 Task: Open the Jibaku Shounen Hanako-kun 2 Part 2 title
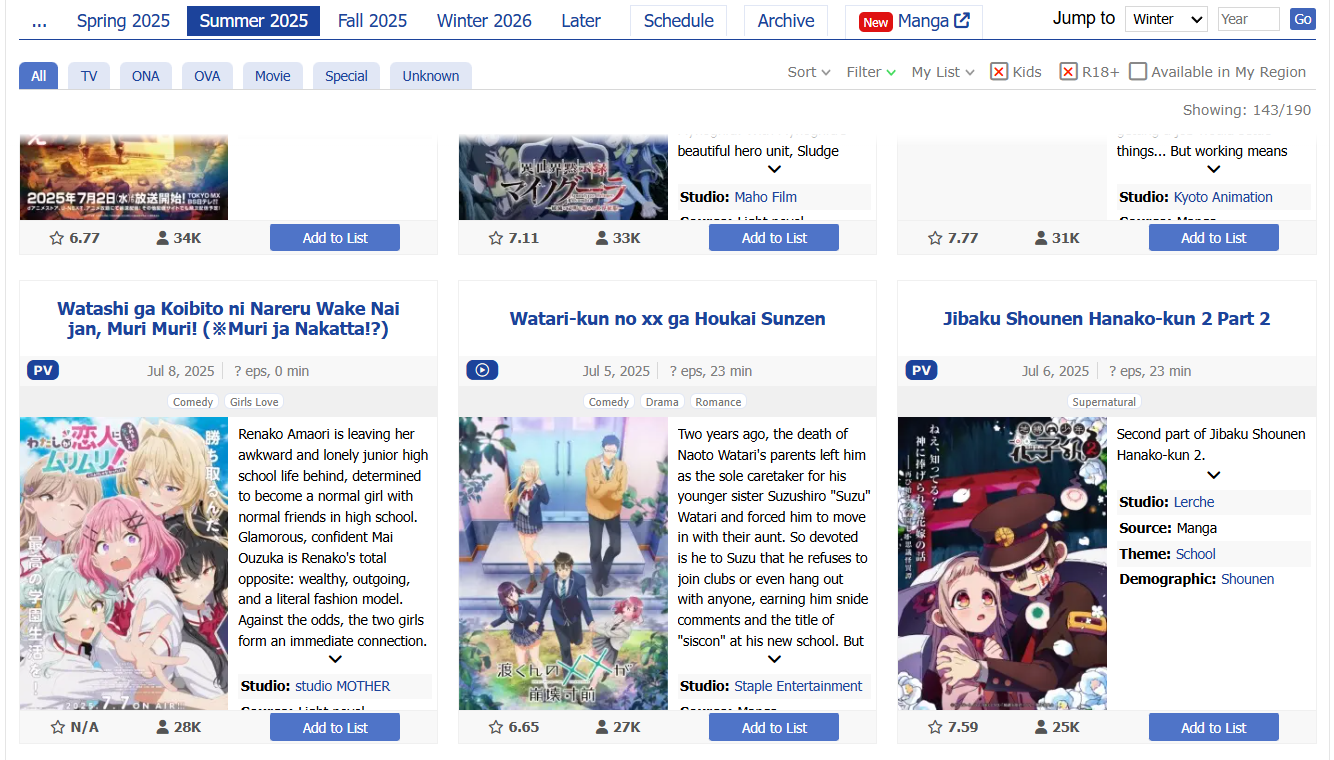point(1107,319)
